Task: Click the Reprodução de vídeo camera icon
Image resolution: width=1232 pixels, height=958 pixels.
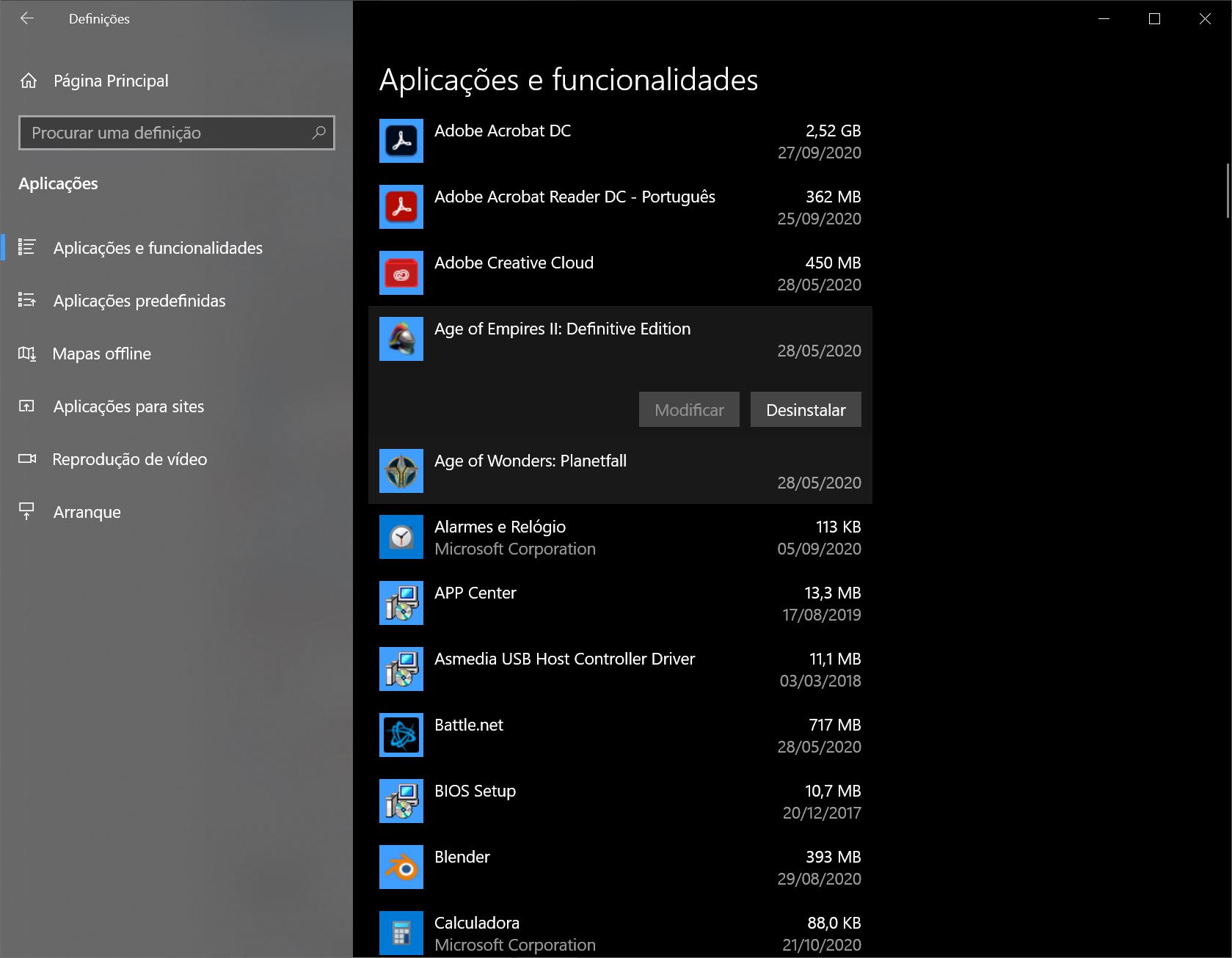Action: (27, 459)
